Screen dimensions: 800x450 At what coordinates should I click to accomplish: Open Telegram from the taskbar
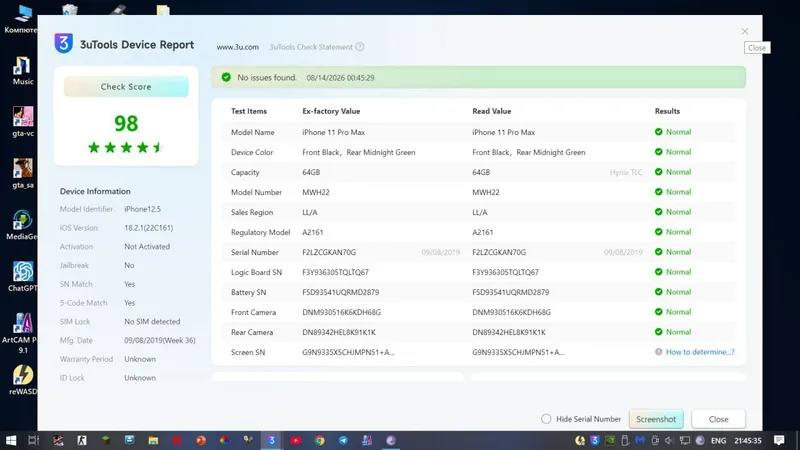coord(343,440)
